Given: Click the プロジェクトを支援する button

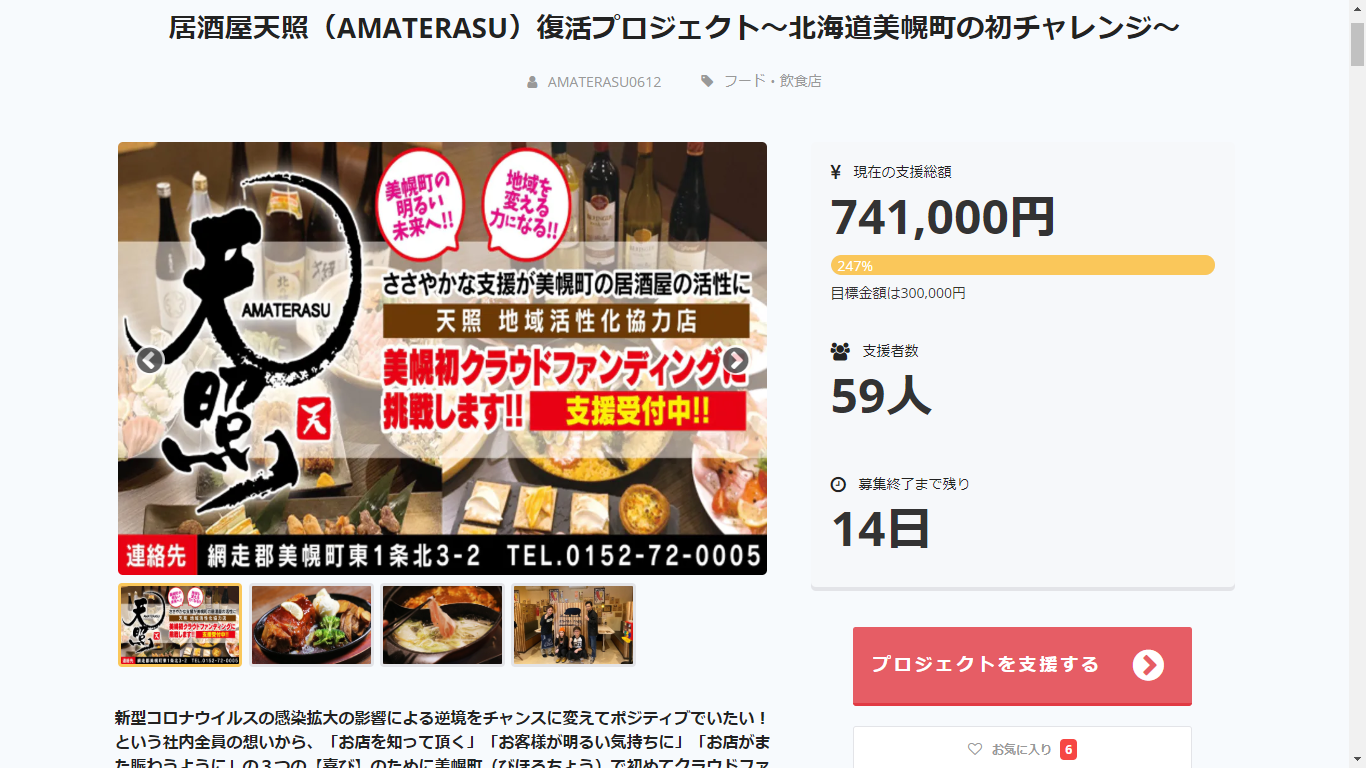Looking at the screenshot, I should click(x=1022, y=666).
